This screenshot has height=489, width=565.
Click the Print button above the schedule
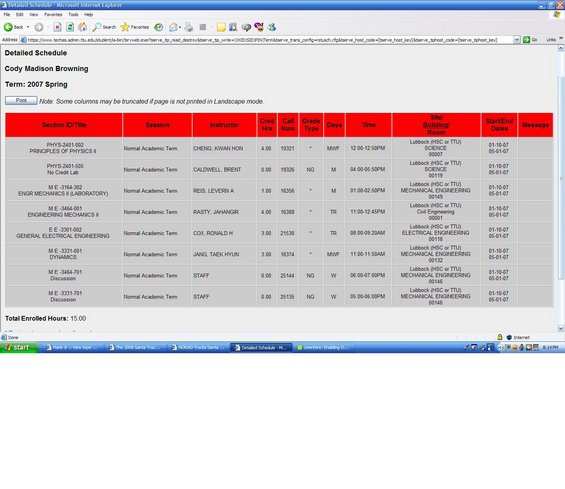(21, 101)
